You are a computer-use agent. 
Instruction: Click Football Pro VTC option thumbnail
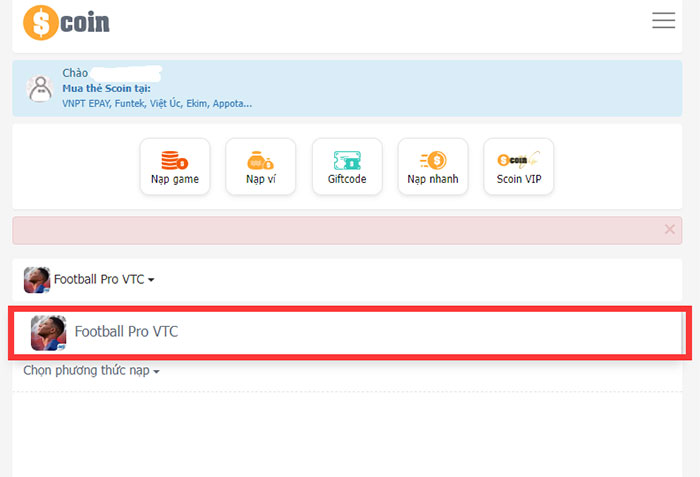[x=48, y=333]
